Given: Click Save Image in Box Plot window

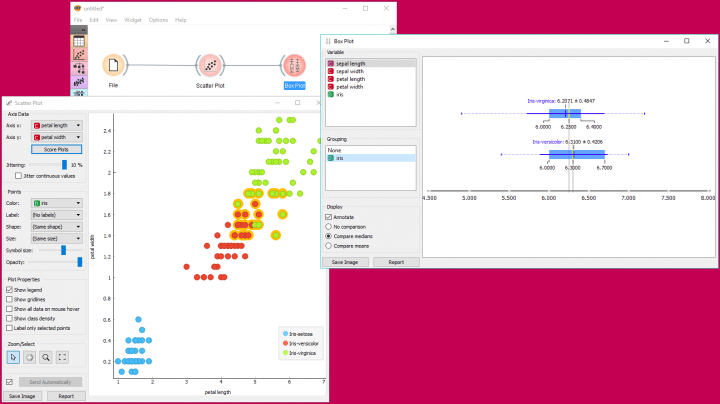Looking at the screenshot, I should click(345, 262).
